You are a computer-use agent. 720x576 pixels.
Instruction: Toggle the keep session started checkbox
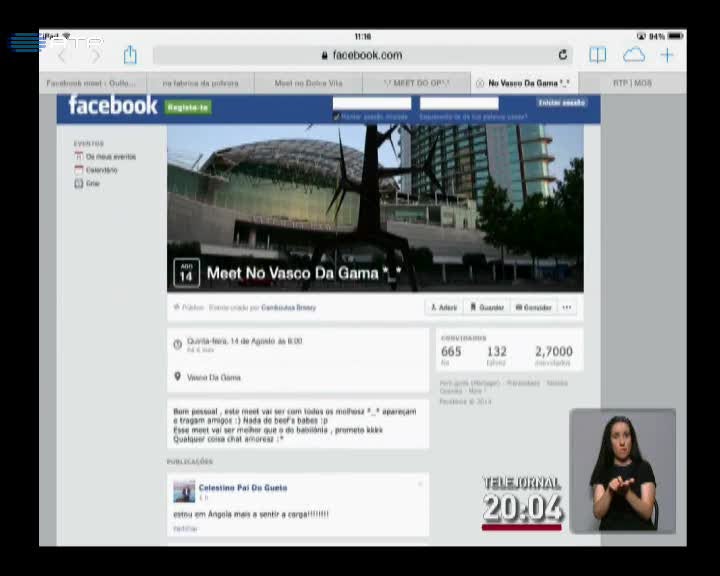337,117
